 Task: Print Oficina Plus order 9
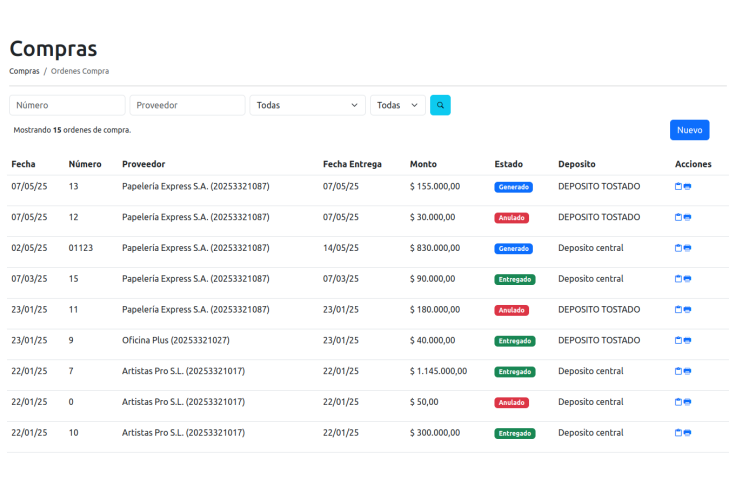pos(687,340)
